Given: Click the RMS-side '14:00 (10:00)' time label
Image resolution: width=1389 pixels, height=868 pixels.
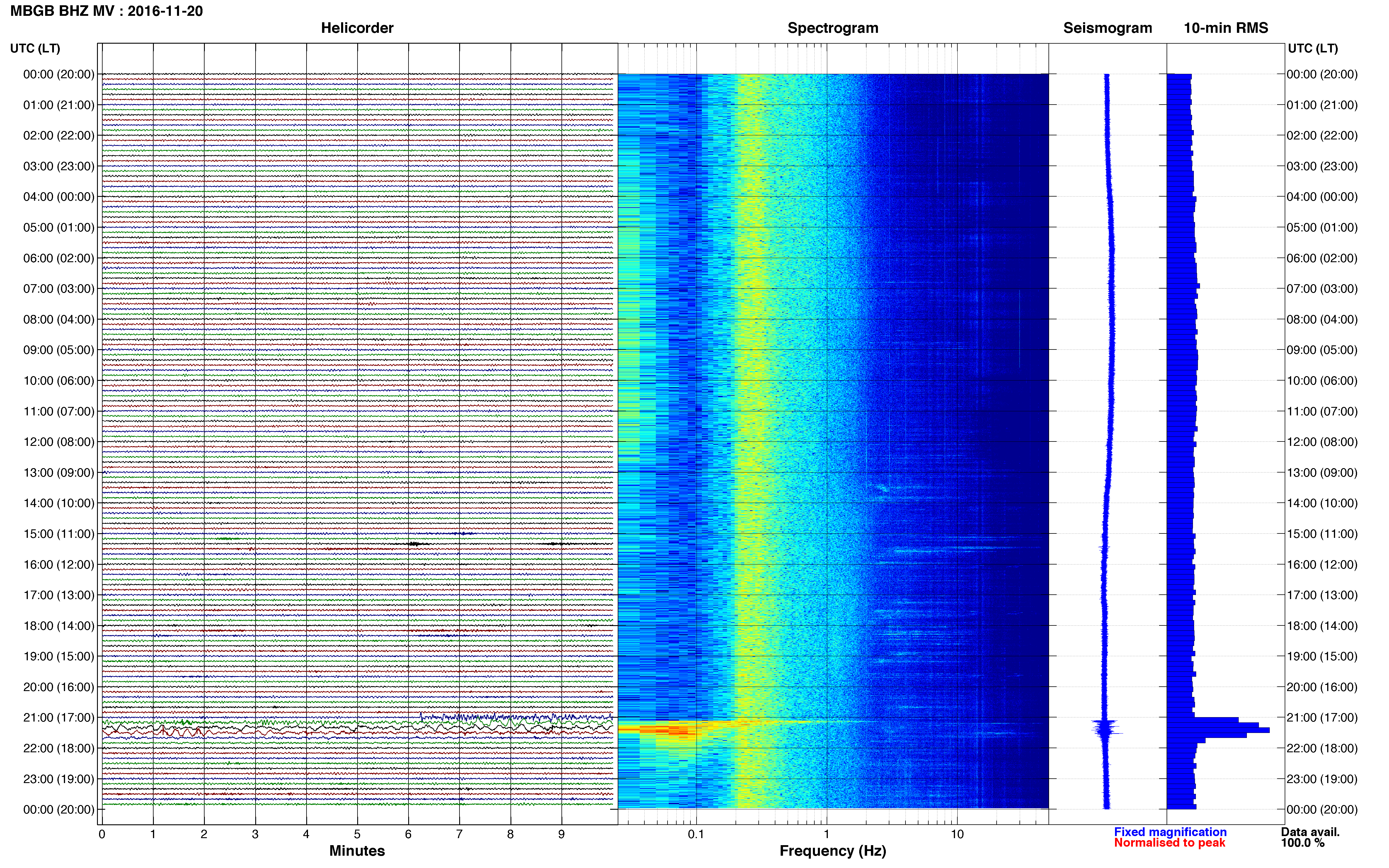Looking at the screenshot, I should point(1322,504).
